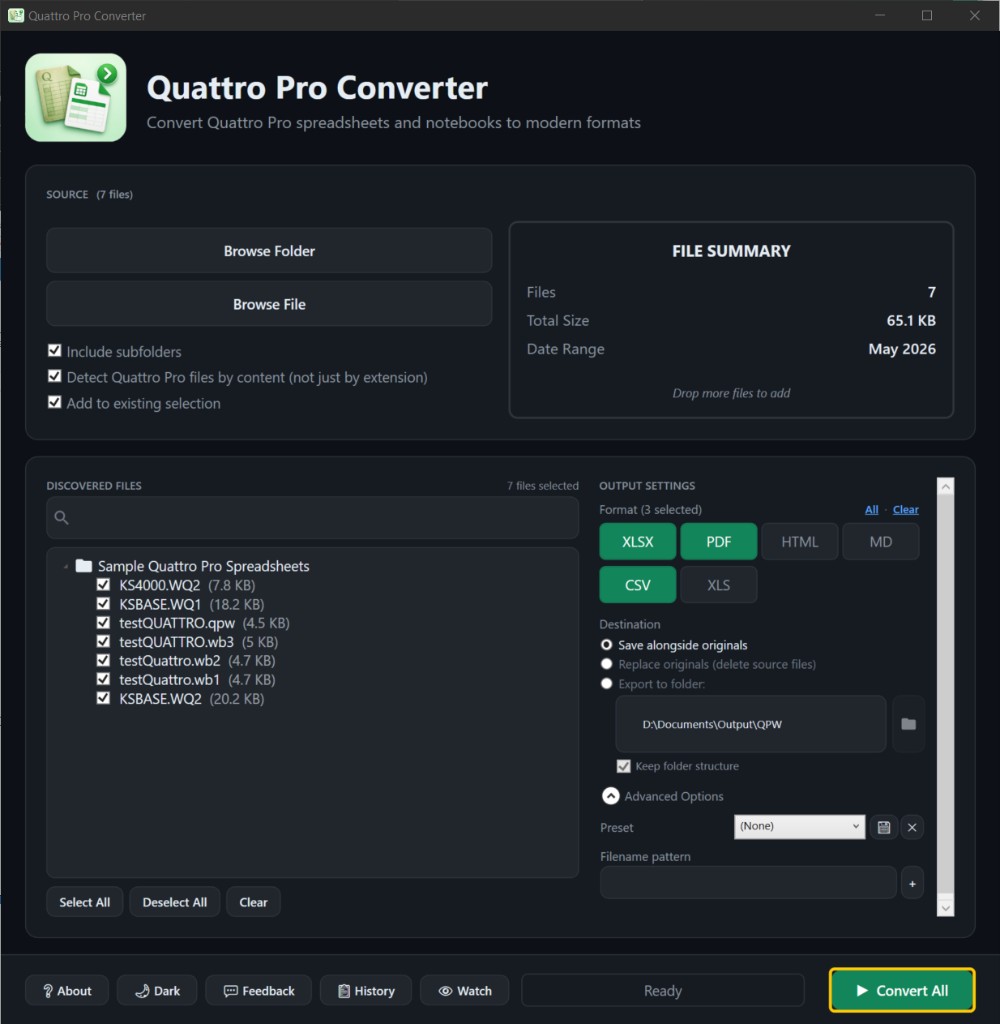Click the Sample Quattro Pro Spreadsheets folder icon

pos(84,566)
